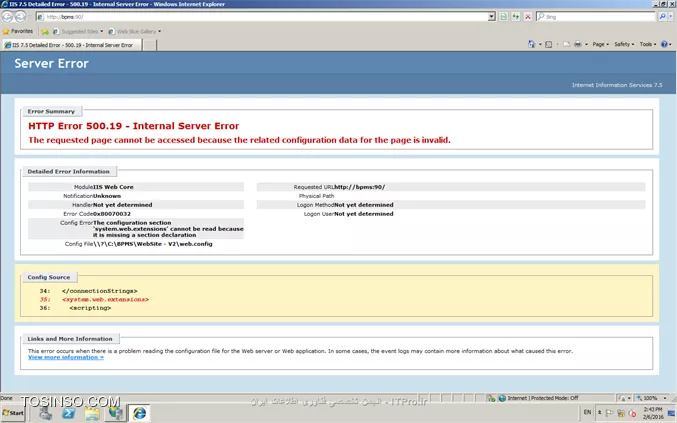677x423 pixels.
Task: Click the error code 0x80070032
Action: click(x=112, y=214)
